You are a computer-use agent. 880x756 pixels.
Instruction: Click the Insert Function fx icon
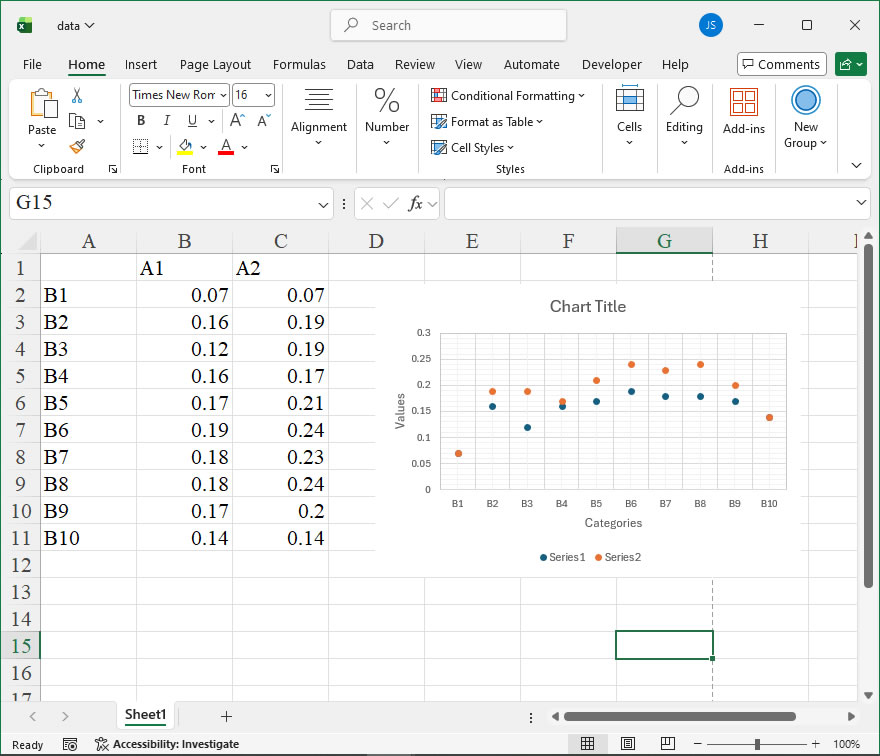coord(416,203)
